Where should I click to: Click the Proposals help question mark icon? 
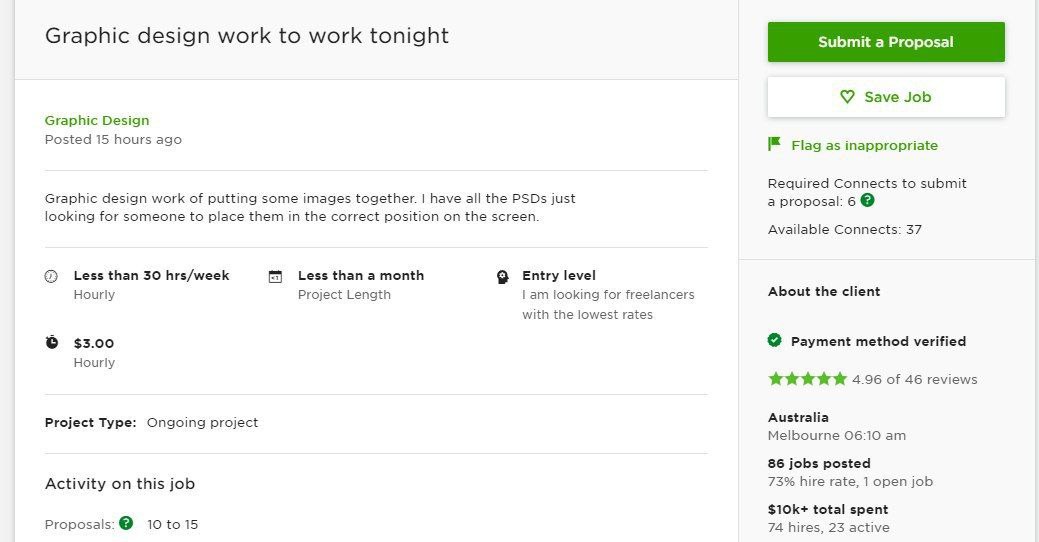tap(126, 523)
